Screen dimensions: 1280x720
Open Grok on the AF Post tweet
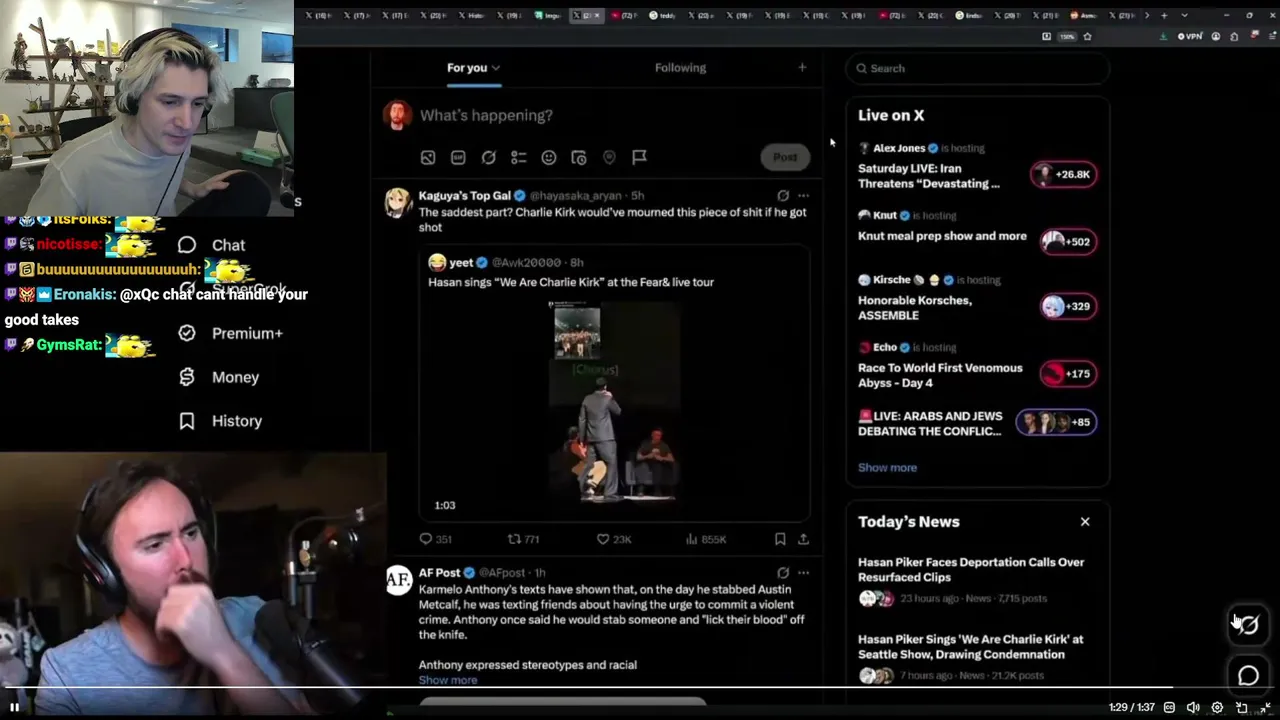tap(783, 573)
